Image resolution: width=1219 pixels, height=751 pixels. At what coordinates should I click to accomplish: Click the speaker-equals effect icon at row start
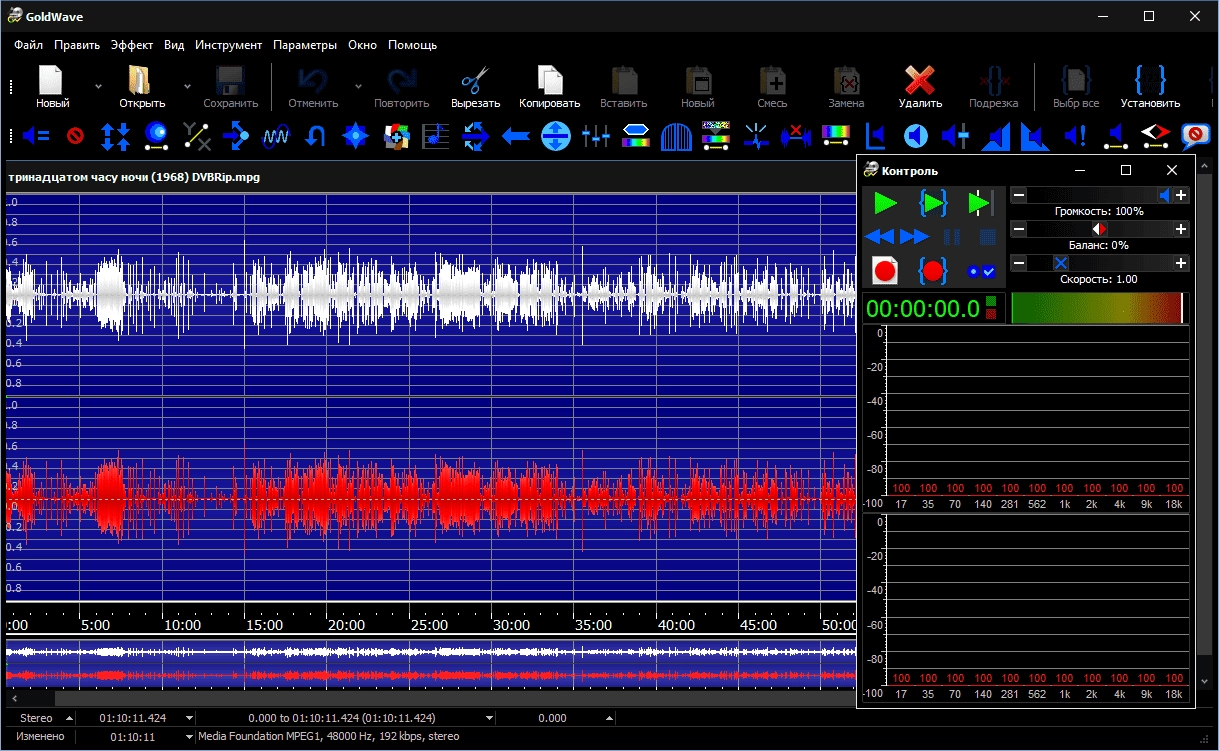tap(36, 135)
